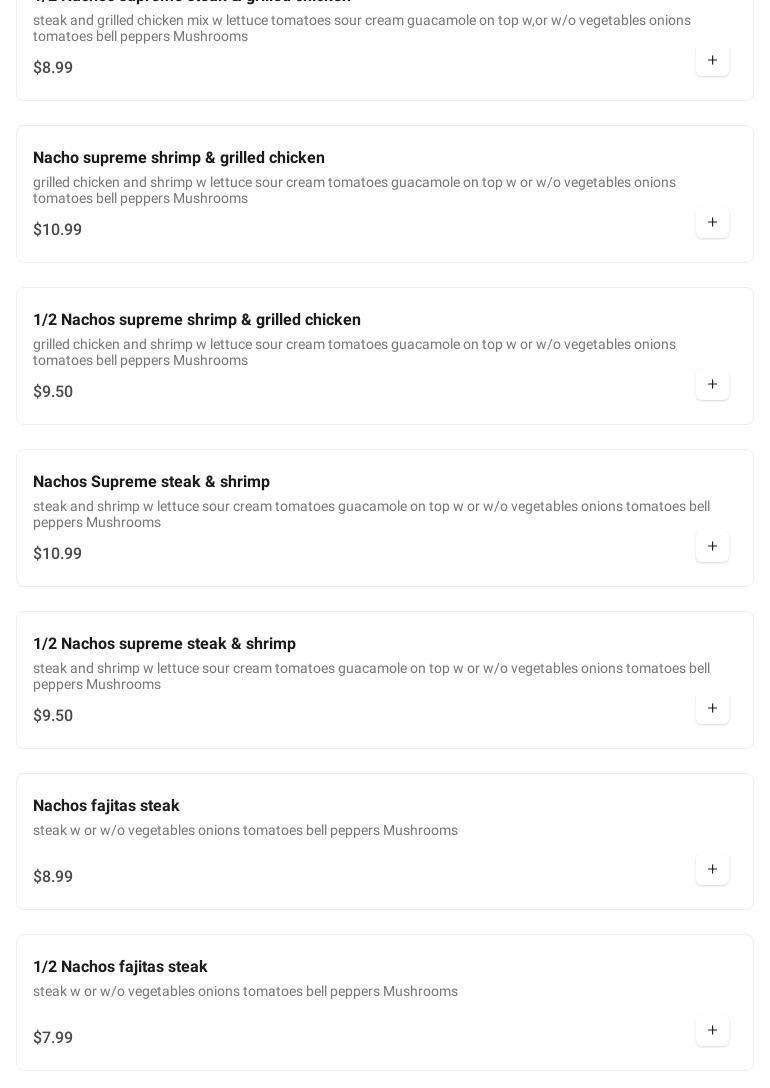Click the $10.99 price under Nacho supreme shrimp & grilled chicken
Screen dimensions: 770x1088
[57, 230]
